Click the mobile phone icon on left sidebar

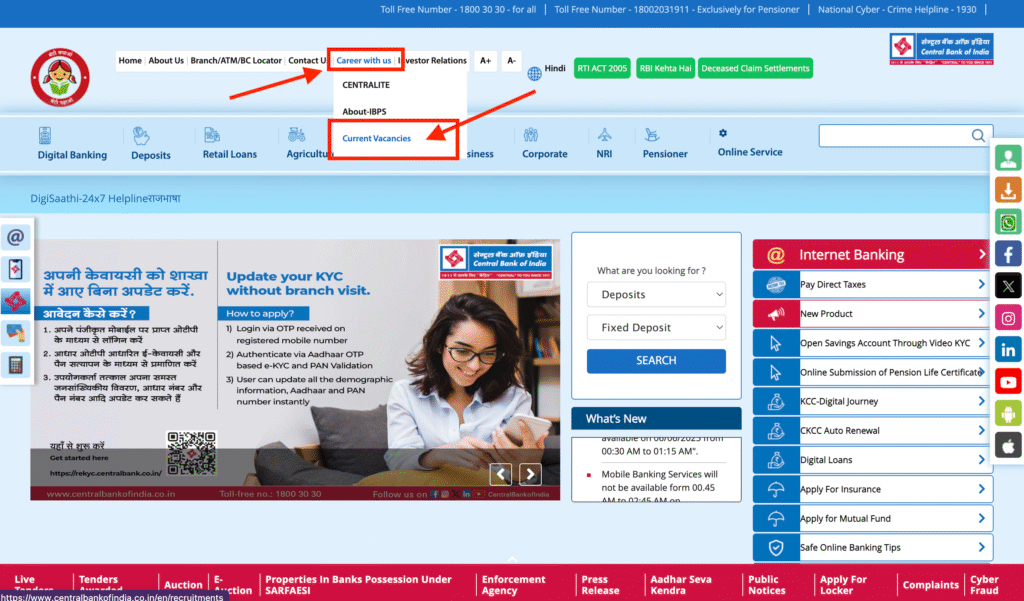tap(16, 268)
